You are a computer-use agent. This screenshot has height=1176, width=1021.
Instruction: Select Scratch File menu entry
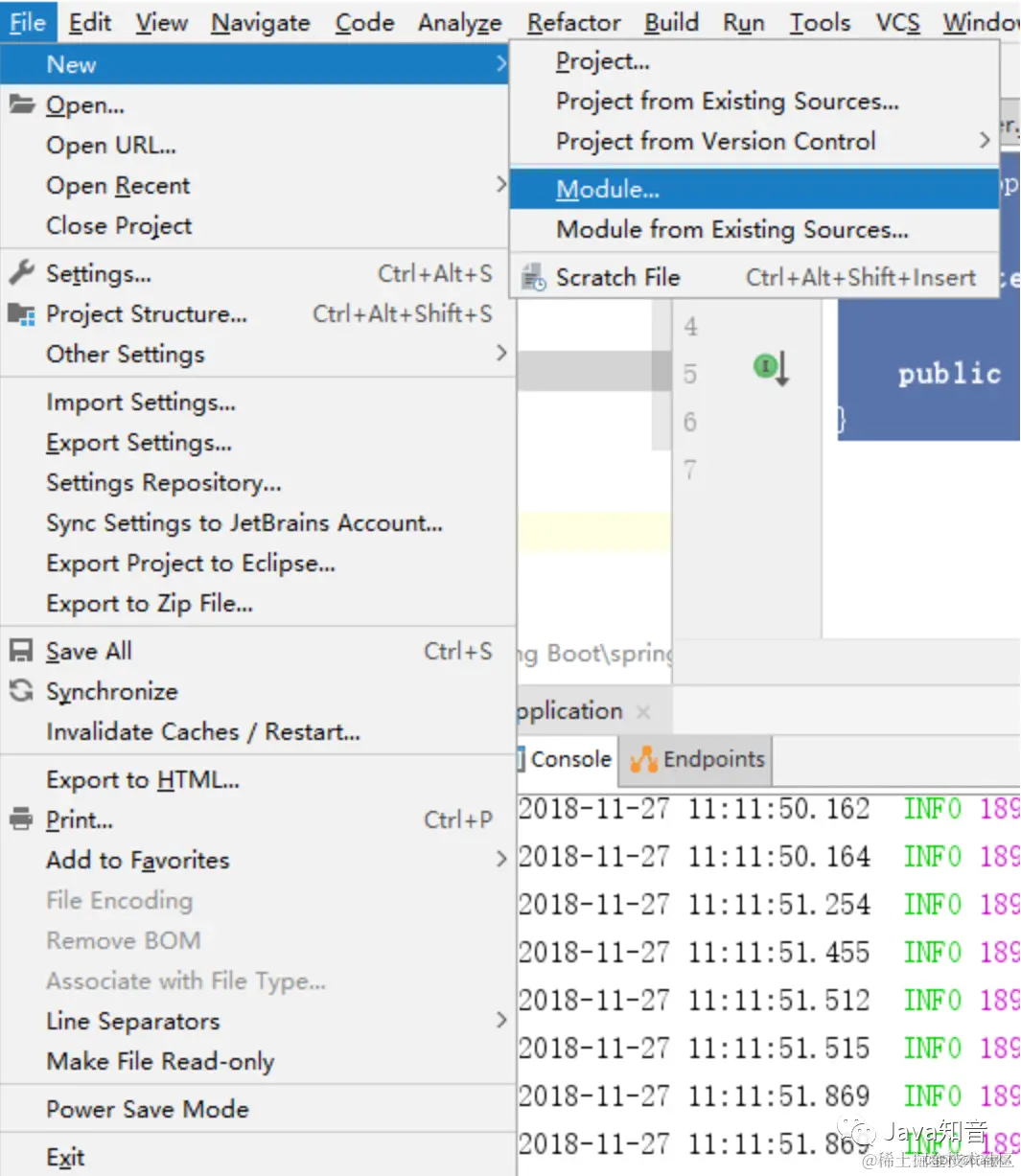pos(754,278)
